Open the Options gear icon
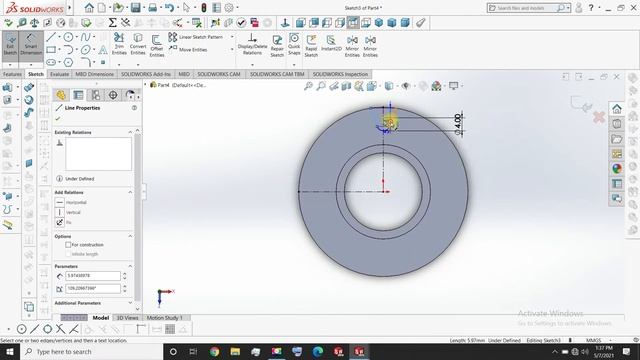 point(229,7)
